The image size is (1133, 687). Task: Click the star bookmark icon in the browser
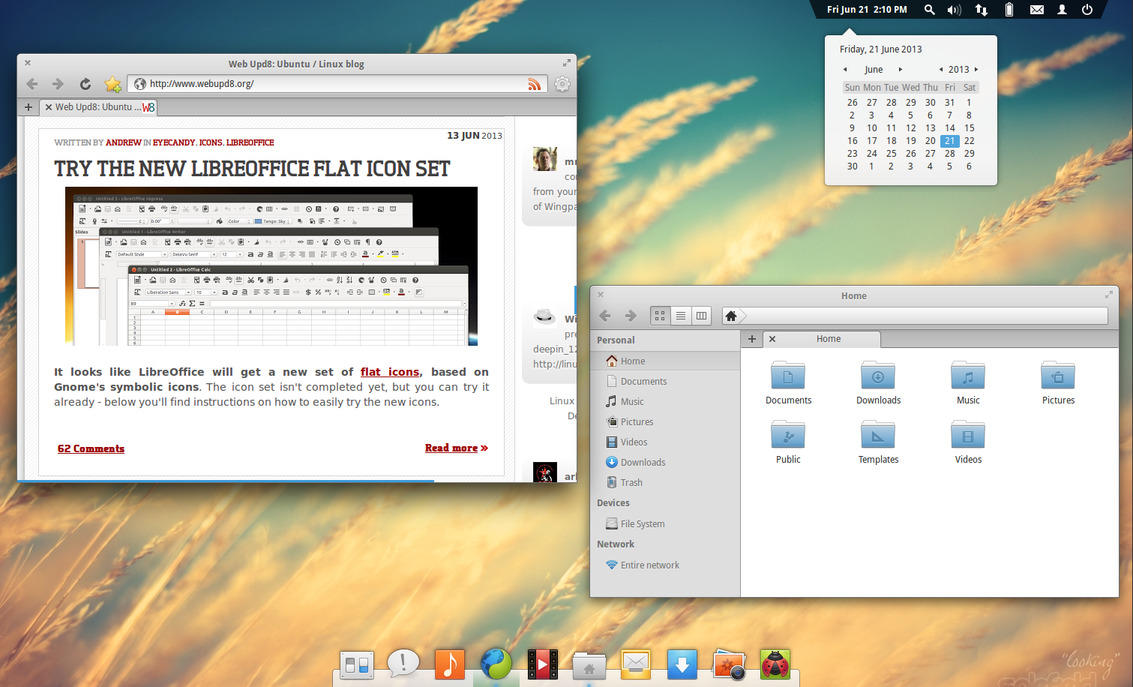point(113,84)
